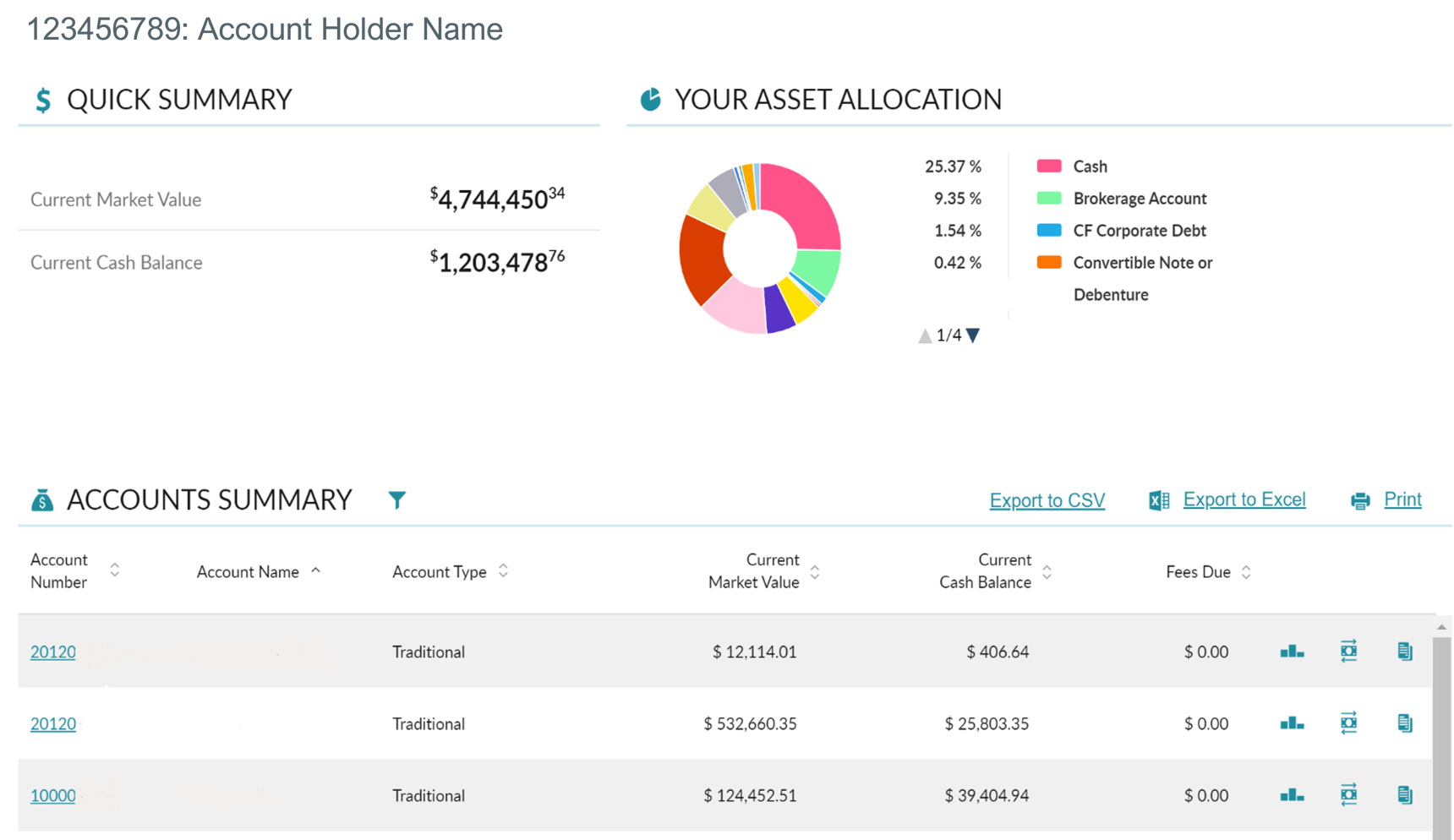Show the next asset allocation legend page
Viewport: 1454px width, 840px height.
(x=973, y=335)
